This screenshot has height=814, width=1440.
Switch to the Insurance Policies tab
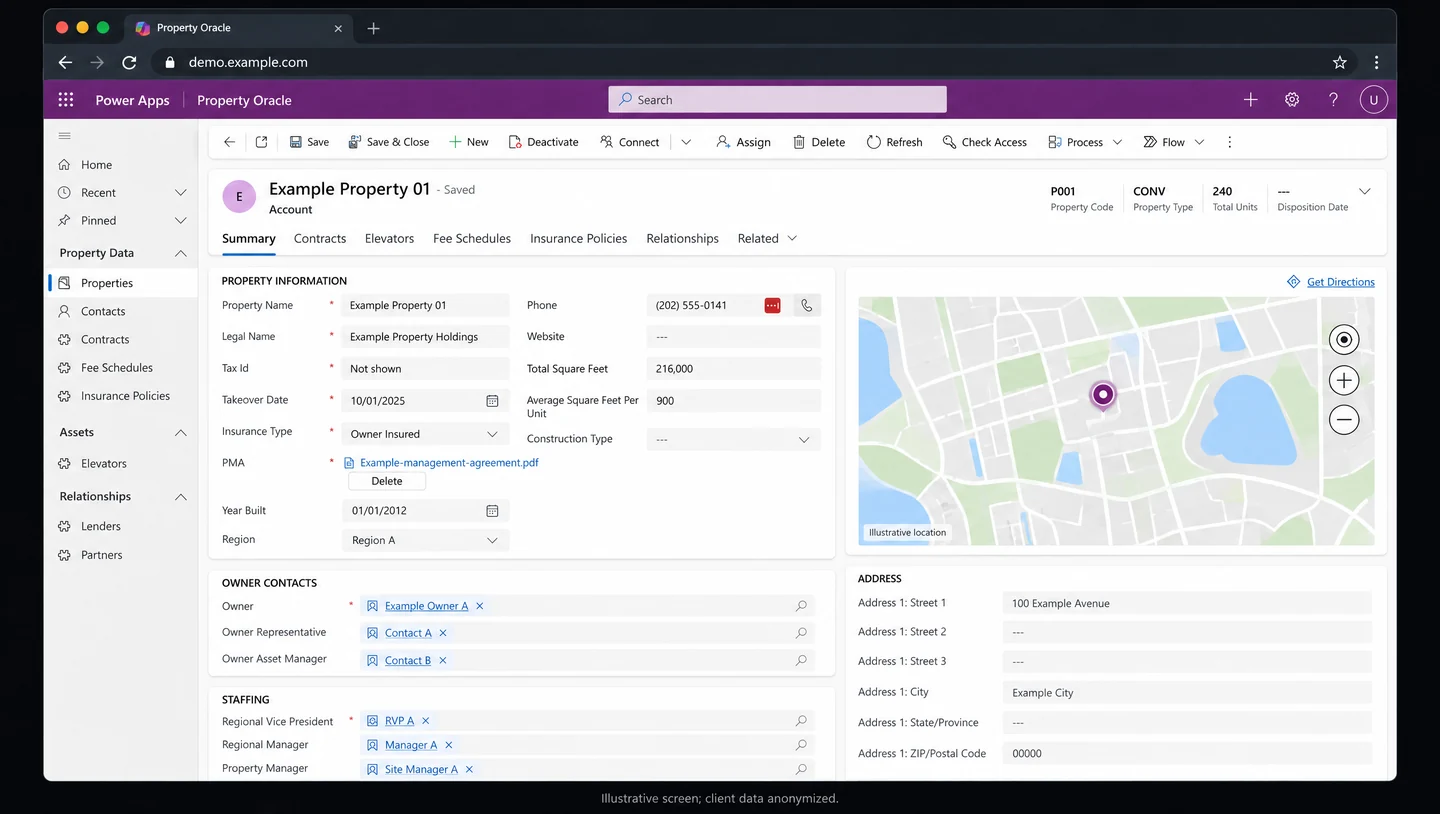579,239
